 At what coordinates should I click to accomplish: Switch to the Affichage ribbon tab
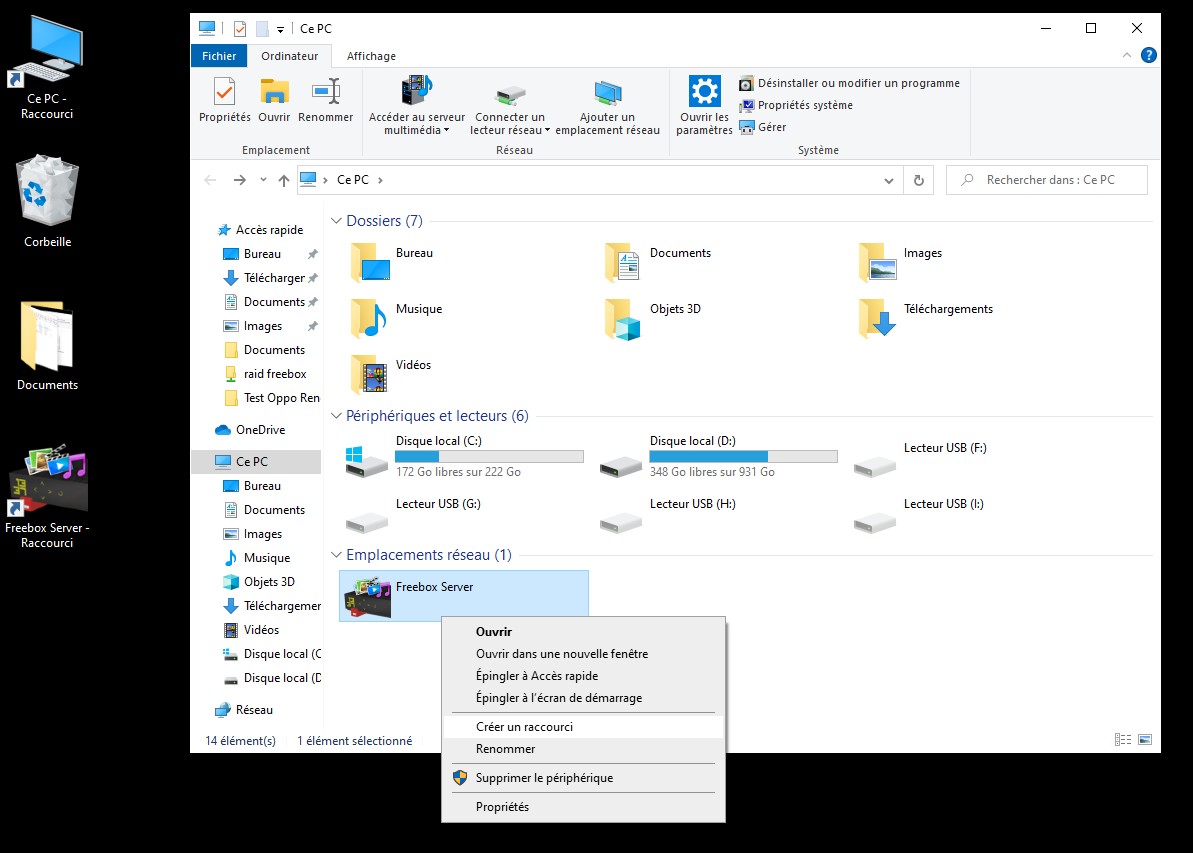pos(371,56)
